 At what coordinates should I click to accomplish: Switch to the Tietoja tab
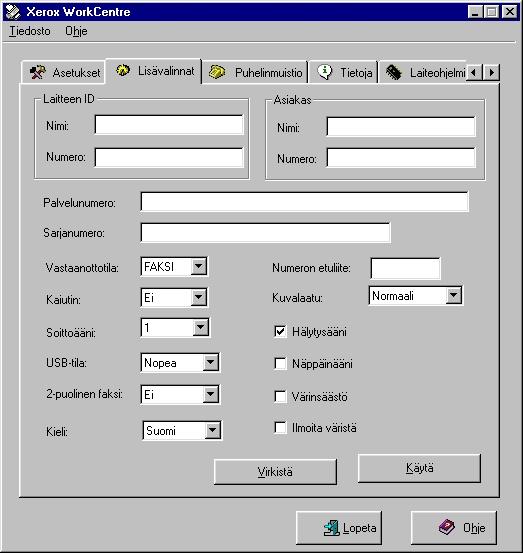click(343, 73)
